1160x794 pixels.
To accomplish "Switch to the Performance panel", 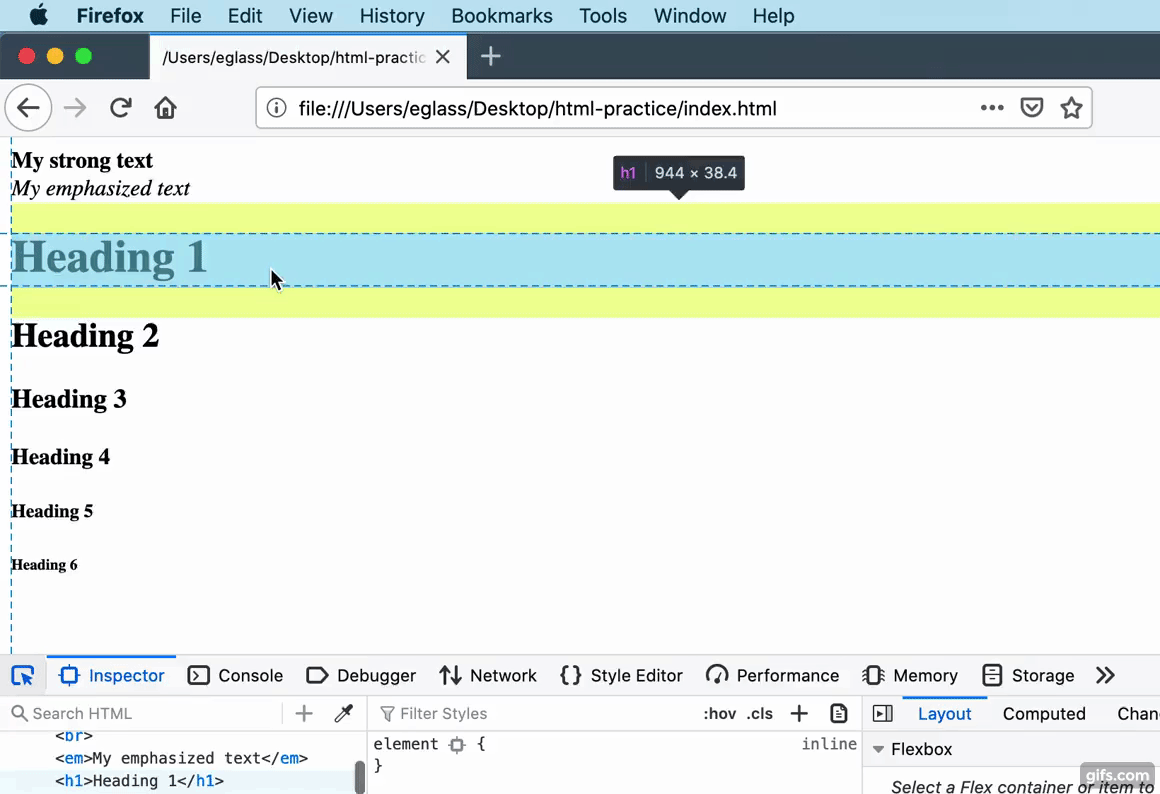I will (x=772, y=676).
